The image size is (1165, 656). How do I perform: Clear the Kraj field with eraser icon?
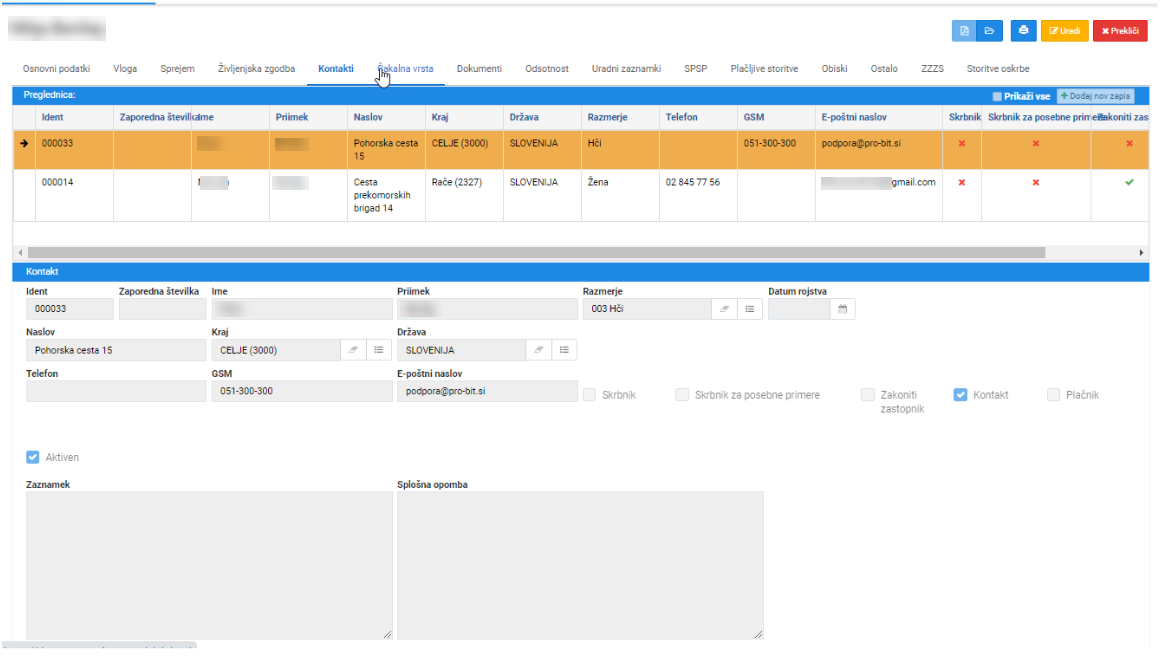[x=353, y=350]
